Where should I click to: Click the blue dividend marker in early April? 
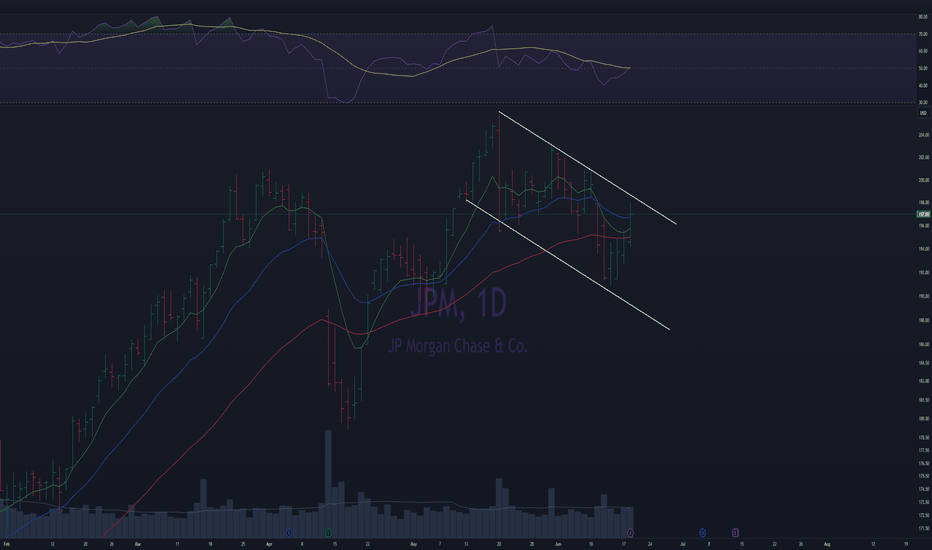point(289,533)
